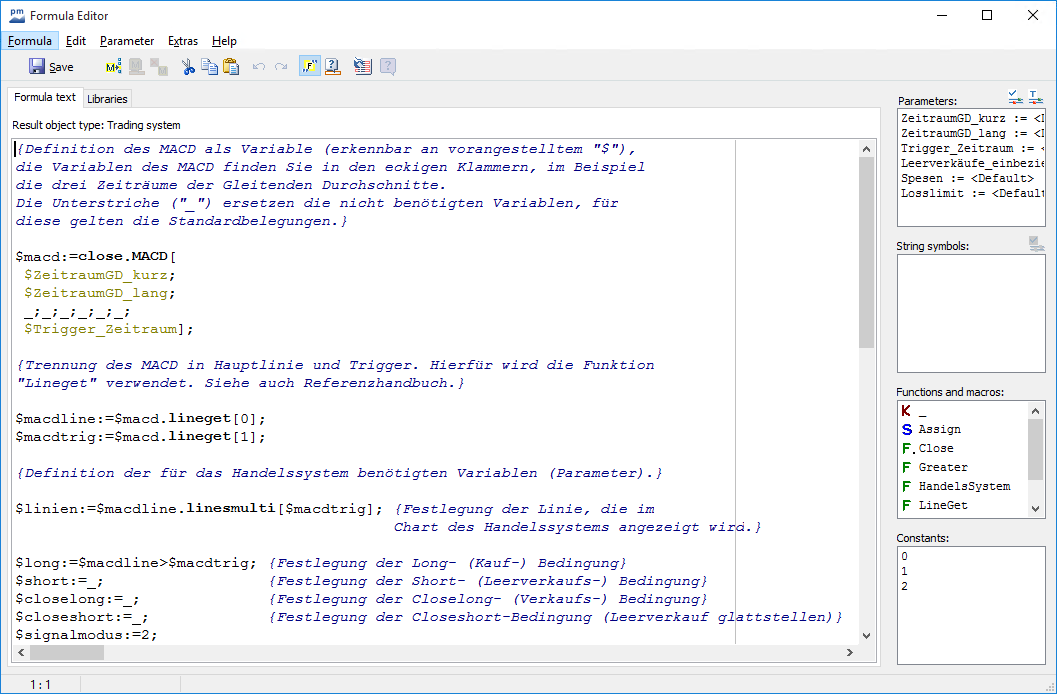Paste using the clipboard icon
This screenshot has height=694, width=1057.
click(x=231, y=67)
